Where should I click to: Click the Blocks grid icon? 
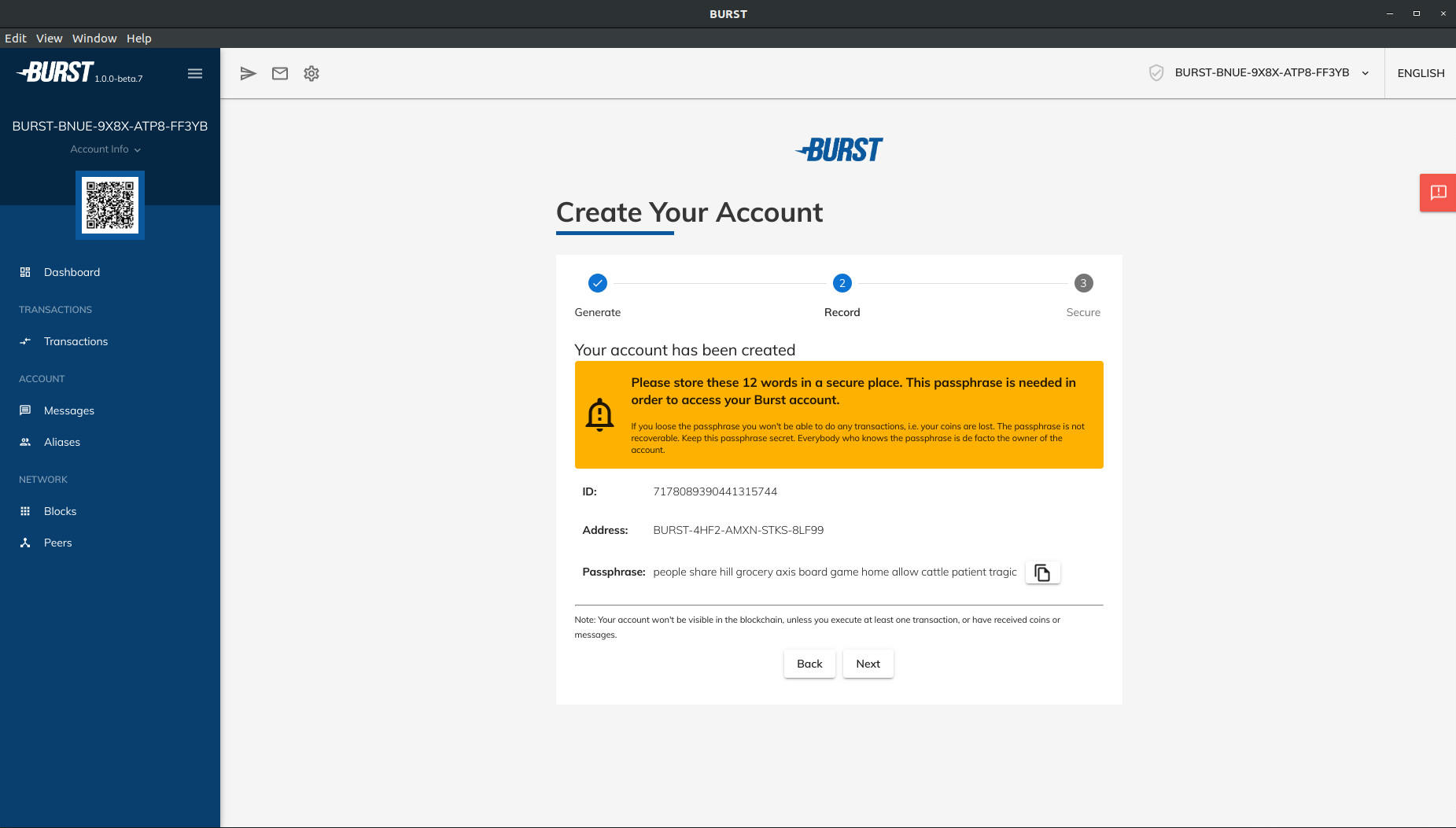point(25,511)
